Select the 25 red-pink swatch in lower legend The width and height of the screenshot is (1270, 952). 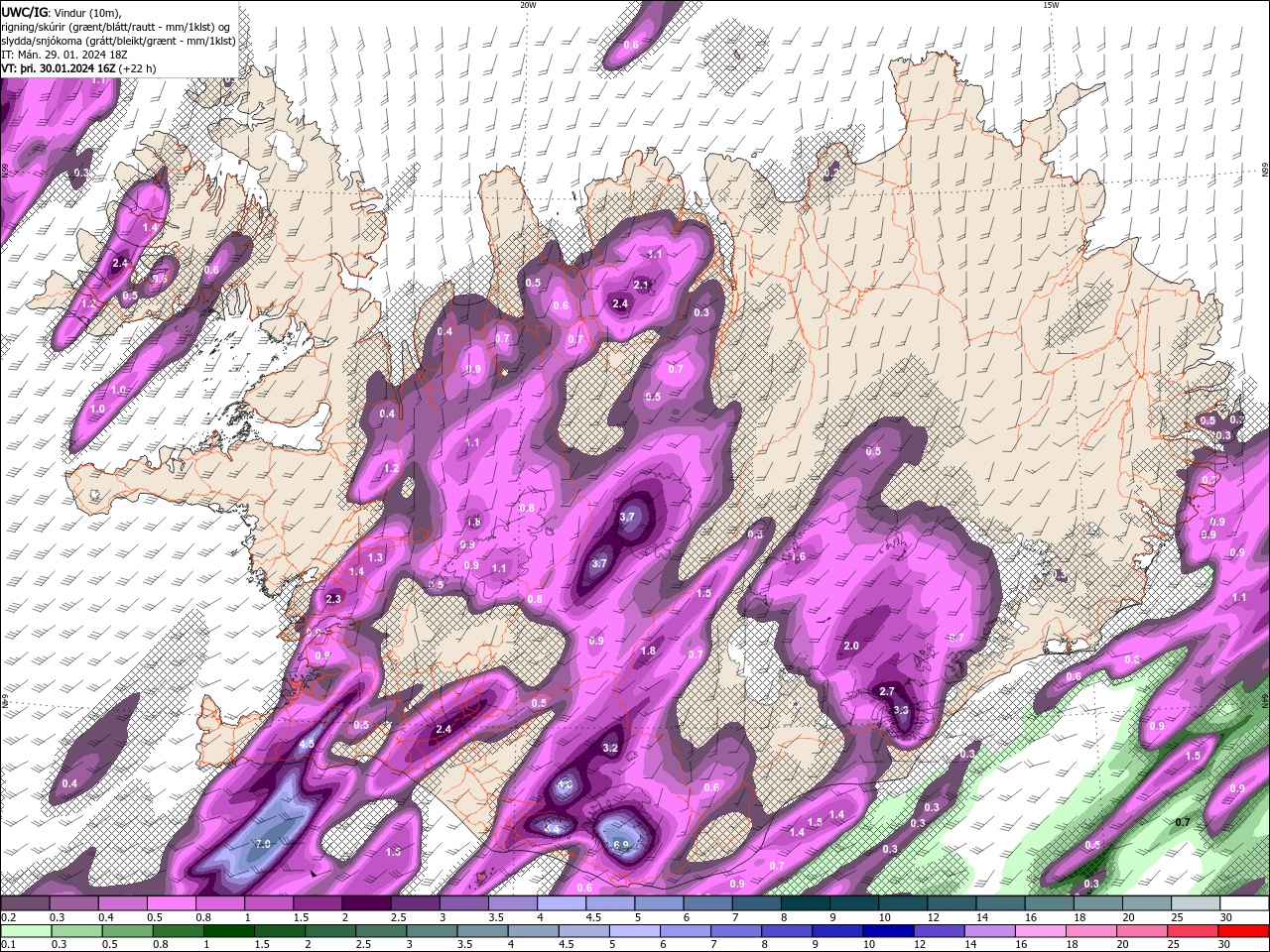(x=1194, y=931)
